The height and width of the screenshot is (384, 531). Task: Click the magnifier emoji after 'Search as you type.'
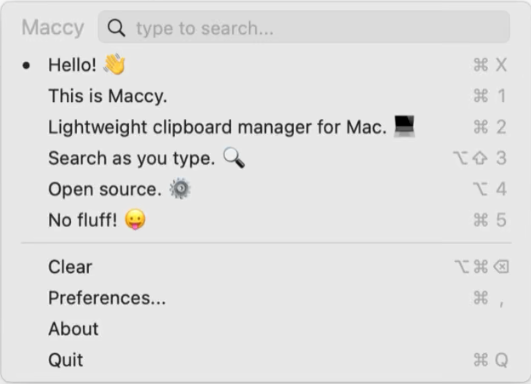click(234, 158)
